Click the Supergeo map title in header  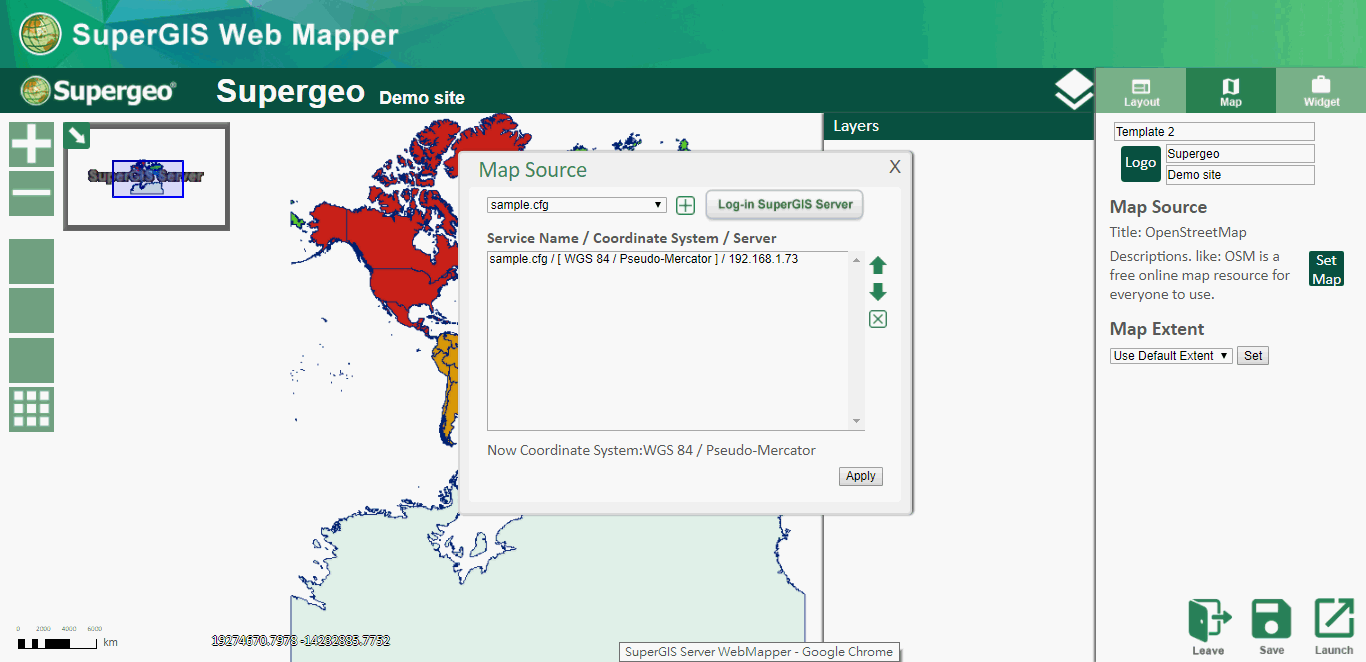coord(290,91)
